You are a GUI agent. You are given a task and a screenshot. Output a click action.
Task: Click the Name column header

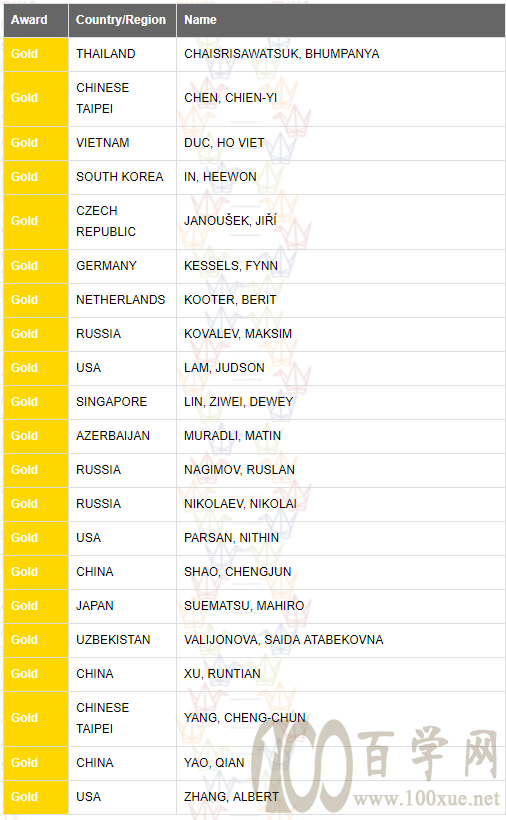tap(341, 20)
